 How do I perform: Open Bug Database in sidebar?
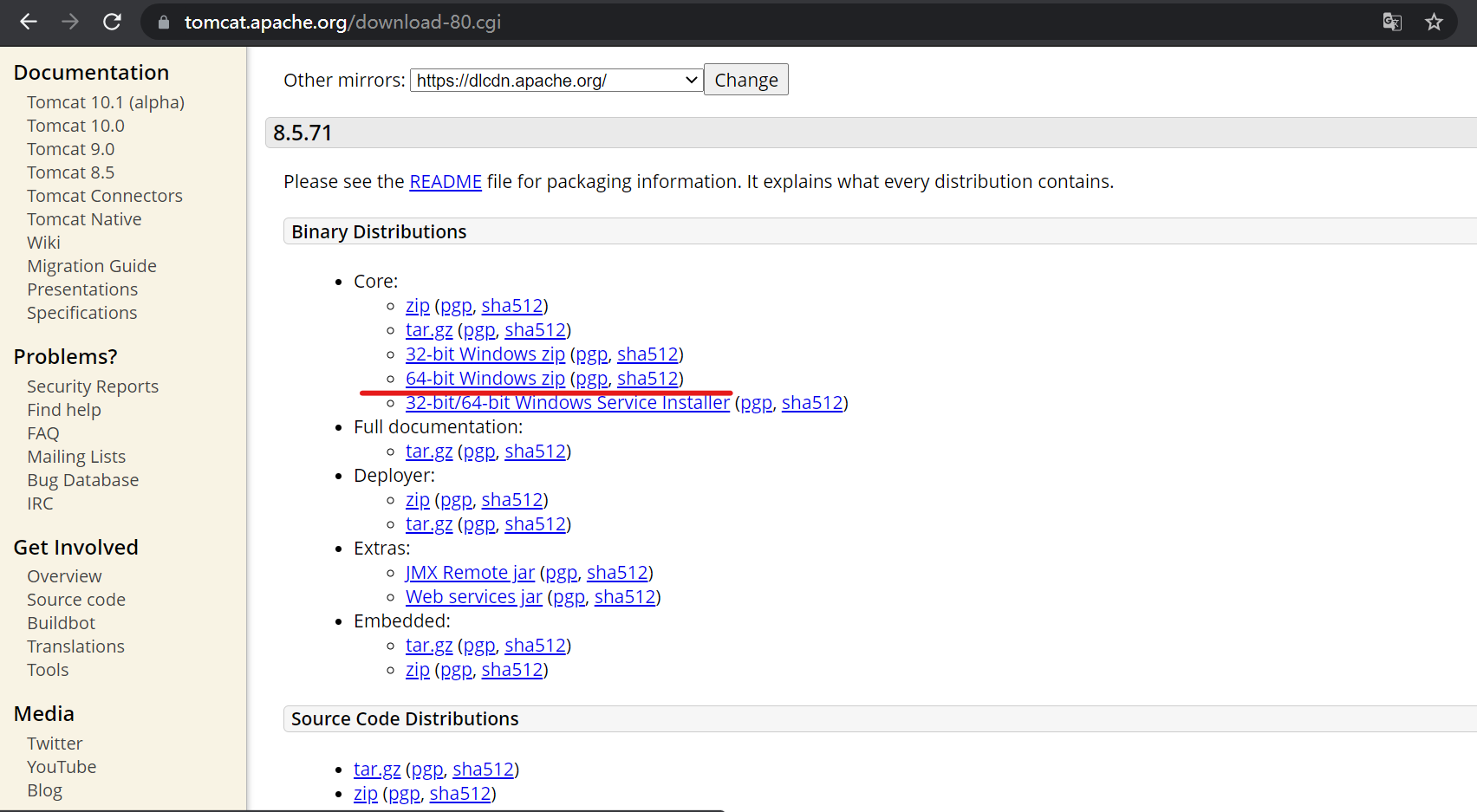click(82, 480)
